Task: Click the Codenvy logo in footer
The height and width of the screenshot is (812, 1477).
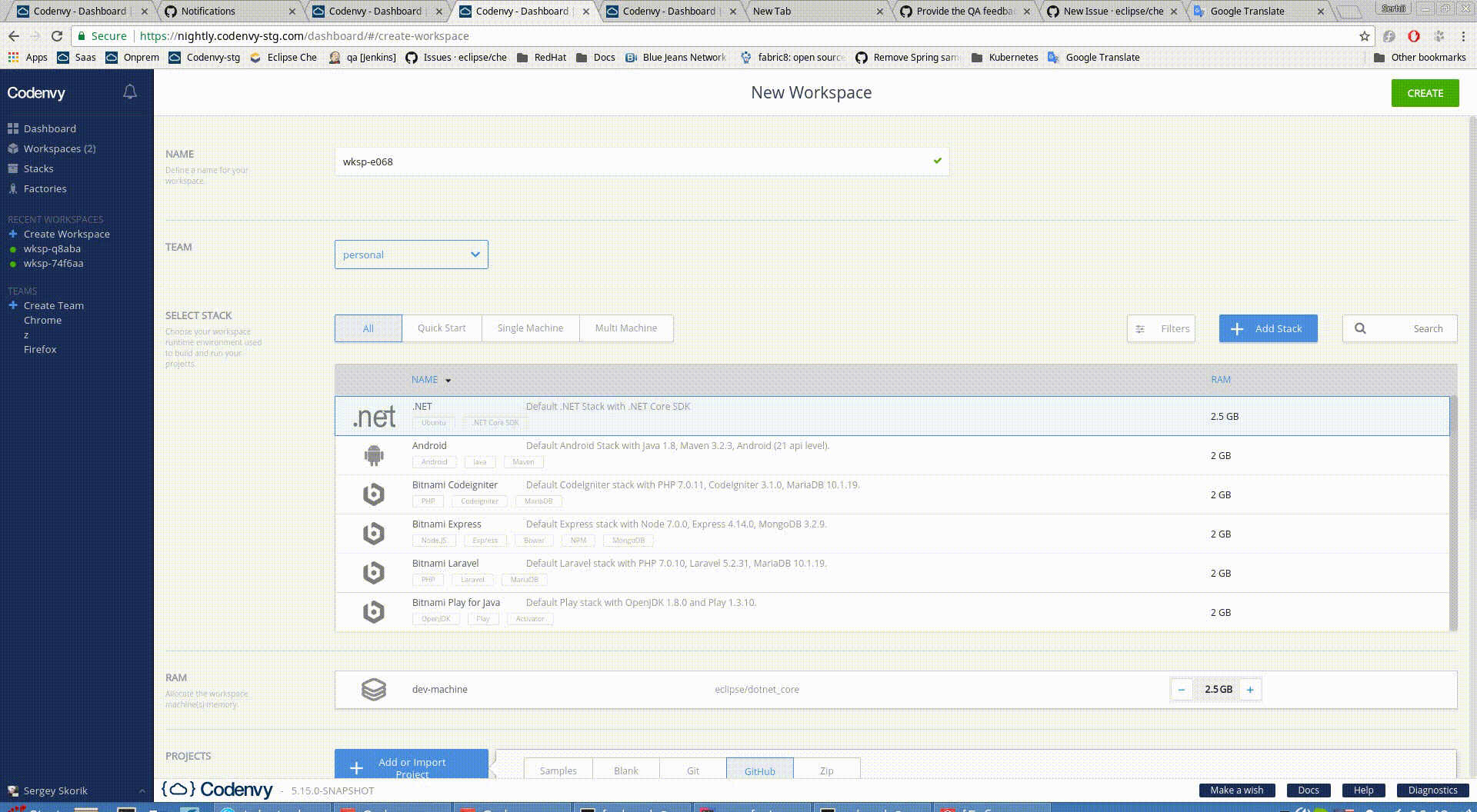Action: (x=217, y=790)
